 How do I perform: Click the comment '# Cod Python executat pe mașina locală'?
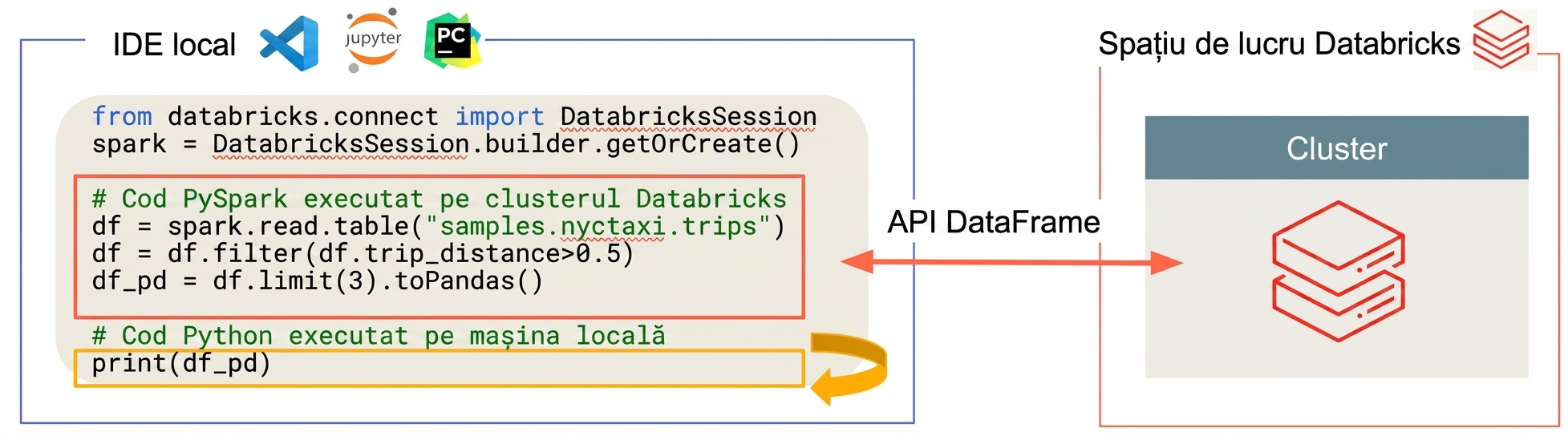click(x=379, y=335)
